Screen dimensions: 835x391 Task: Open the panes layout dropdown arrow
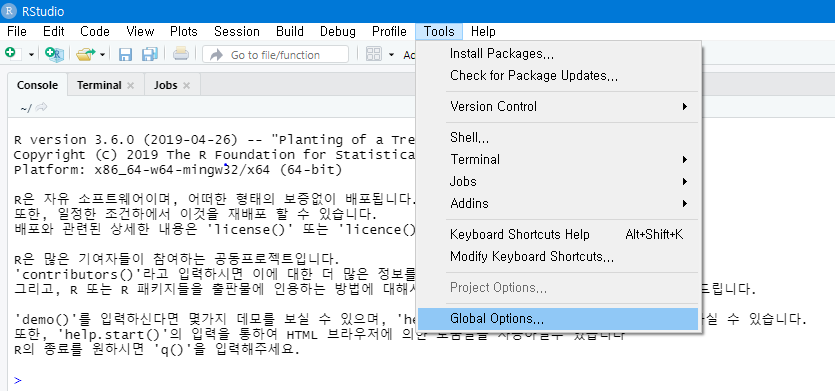pyautogui.click(x=391, y=55)
